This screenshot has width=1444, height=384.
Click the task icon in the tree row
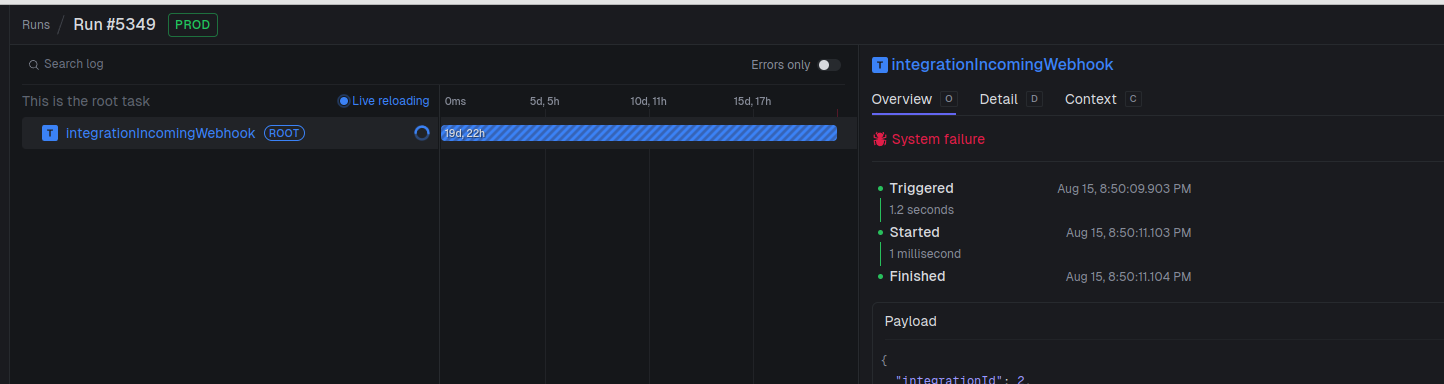(x=50, y=133)
